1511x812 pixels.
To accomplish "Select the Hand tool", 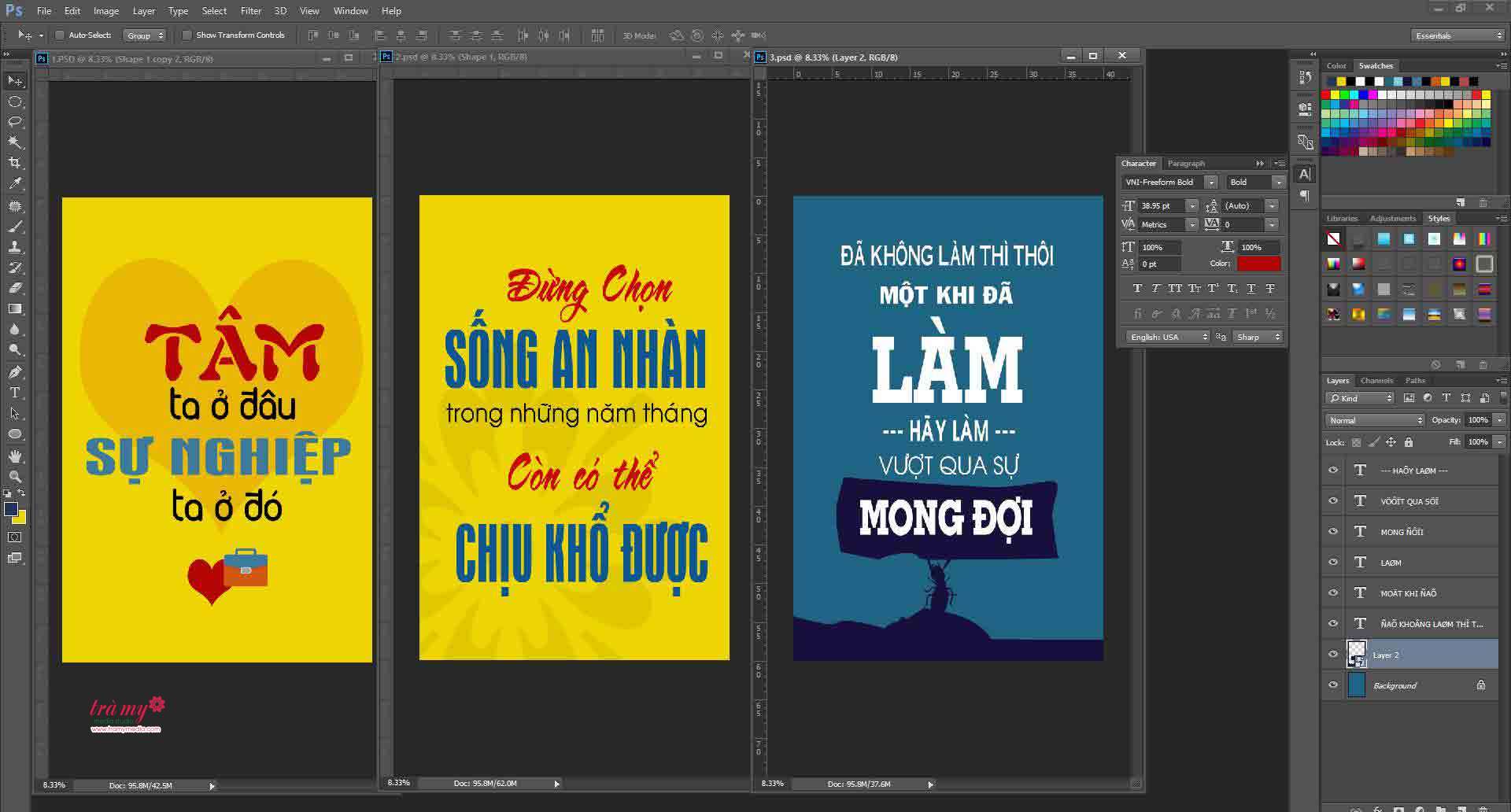I will click(x=15, y=456).
